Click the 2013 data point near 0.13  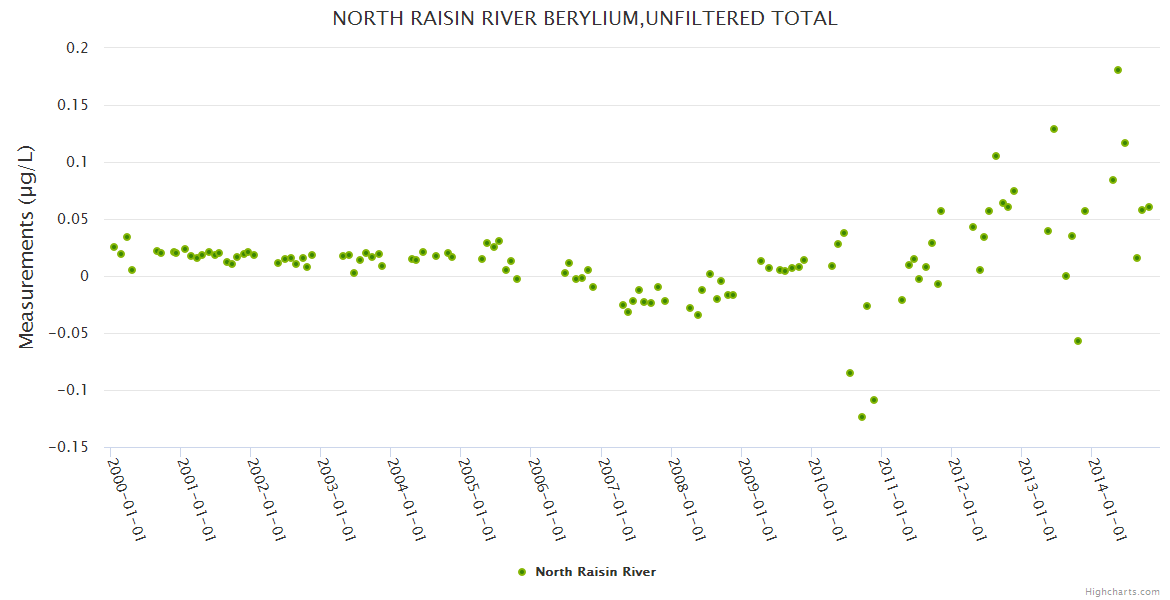tap(1054, 129)
